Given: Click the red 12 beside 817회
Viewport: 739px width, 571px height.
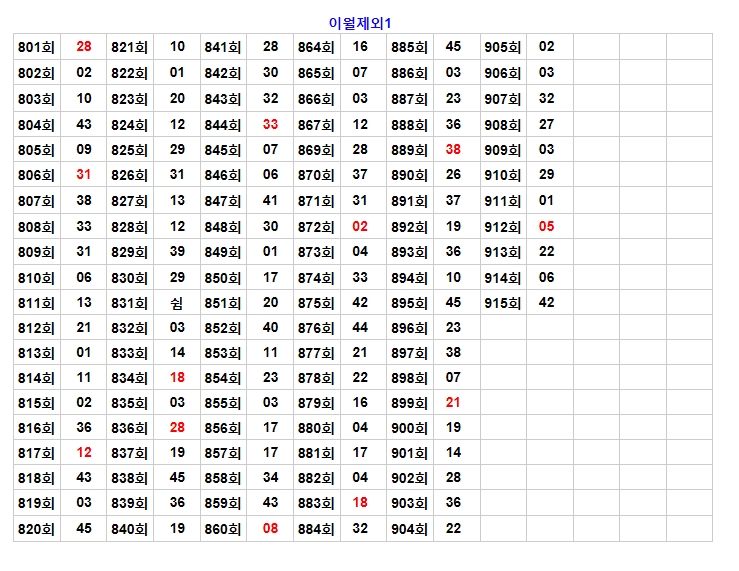Looking at the screenshot, I should point(84,453).
